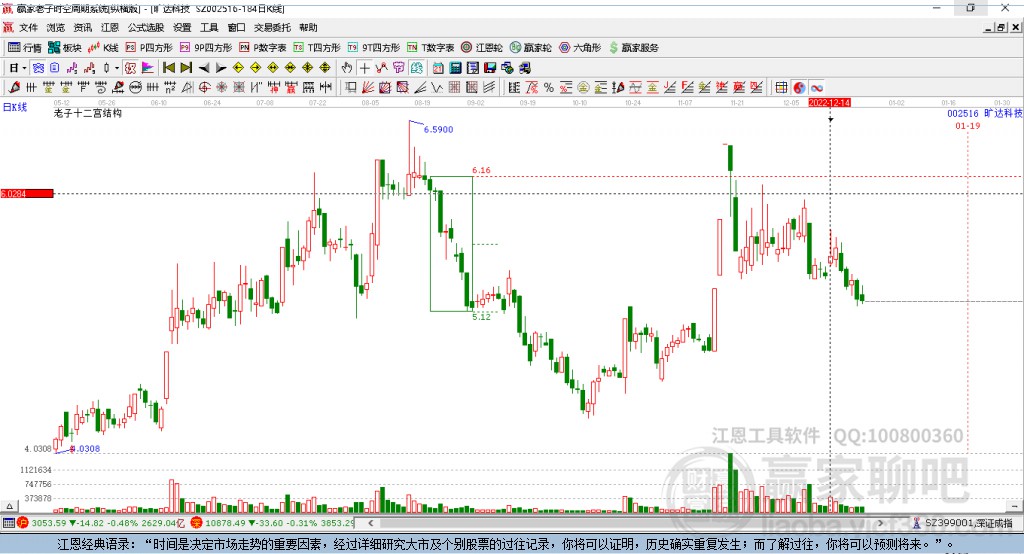This screenshot has height=554, width=1024.
Task: Click the first yellow diamond left-arrow icon
Action: point(238,68)
